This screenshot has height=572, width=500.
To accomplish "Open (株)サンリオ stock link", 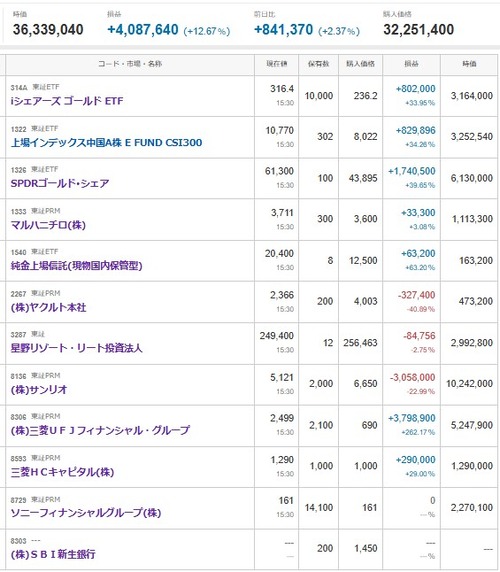I will (x=39, y=390).
